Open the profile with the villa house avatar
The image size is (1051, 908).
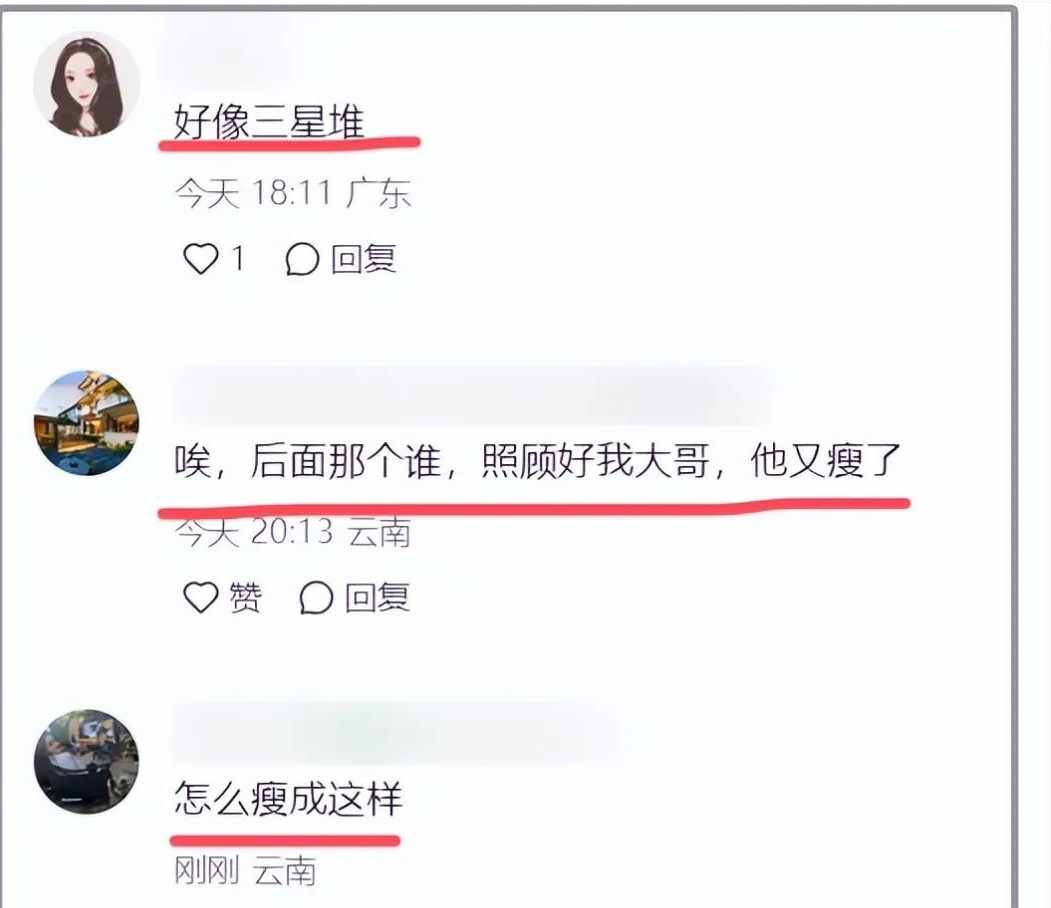click(x=86, y=423)
